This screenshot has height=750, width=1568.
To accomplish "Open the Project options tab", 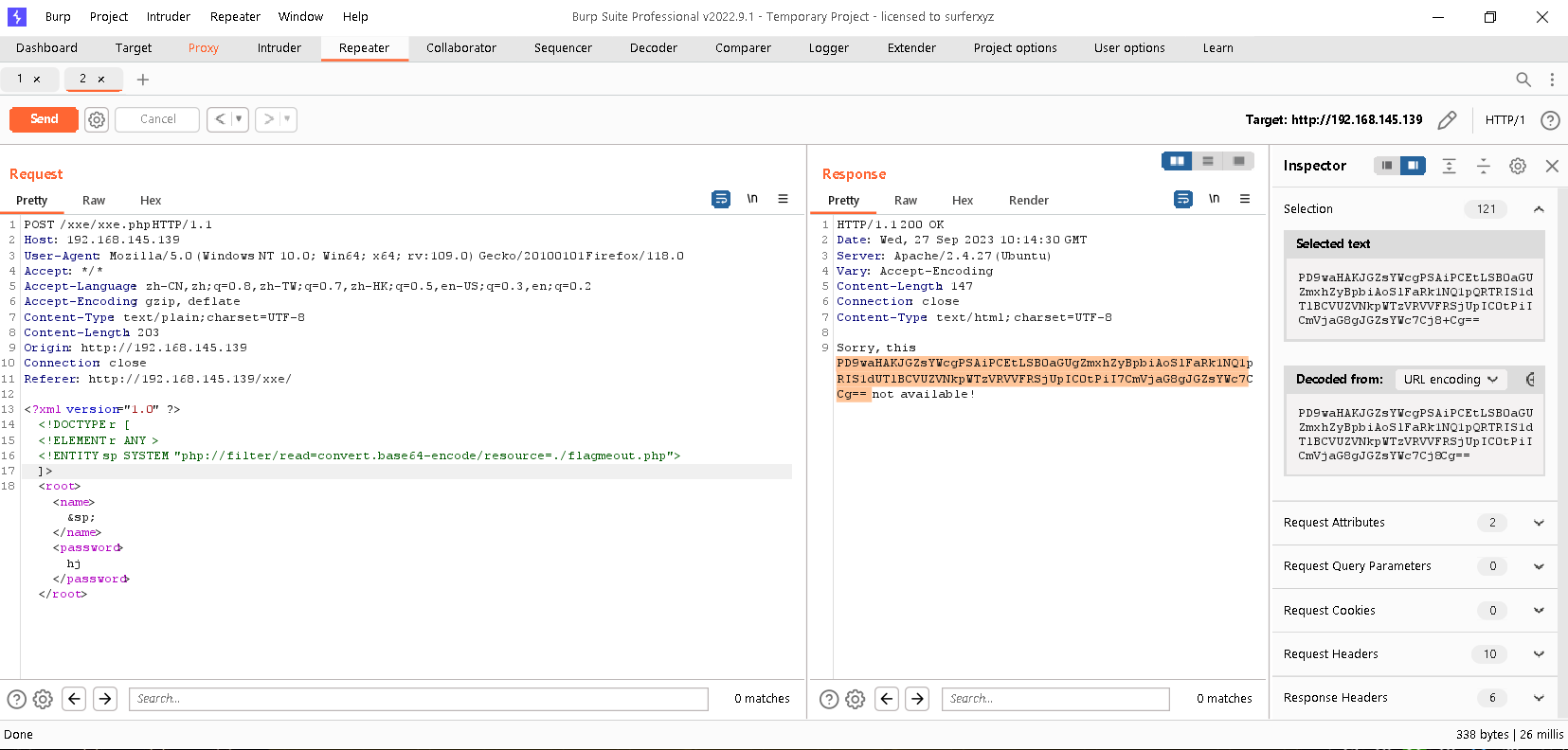I will (1016, 48).
